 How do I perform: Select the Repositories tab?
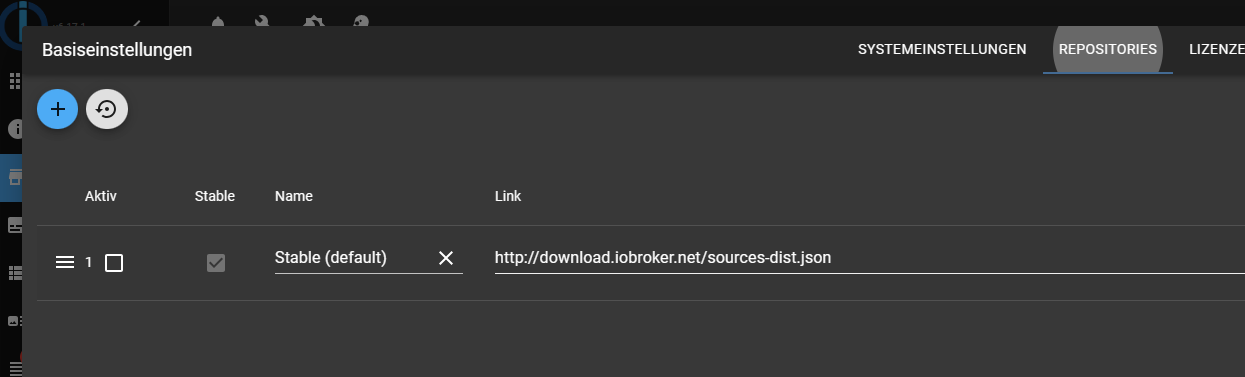pos(1108,49)
